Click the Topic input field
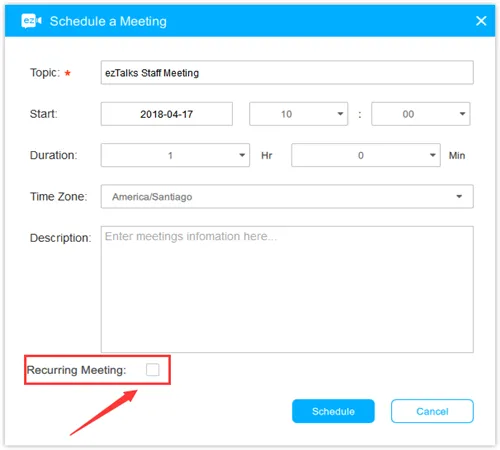 coord(287,72)
